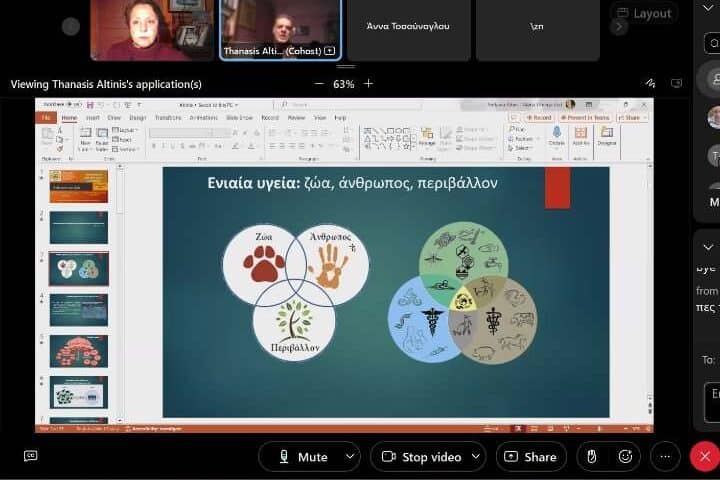Click the Present in Teams button
Image resolution: width=720 pixels, height=480 pixels.
585,118
